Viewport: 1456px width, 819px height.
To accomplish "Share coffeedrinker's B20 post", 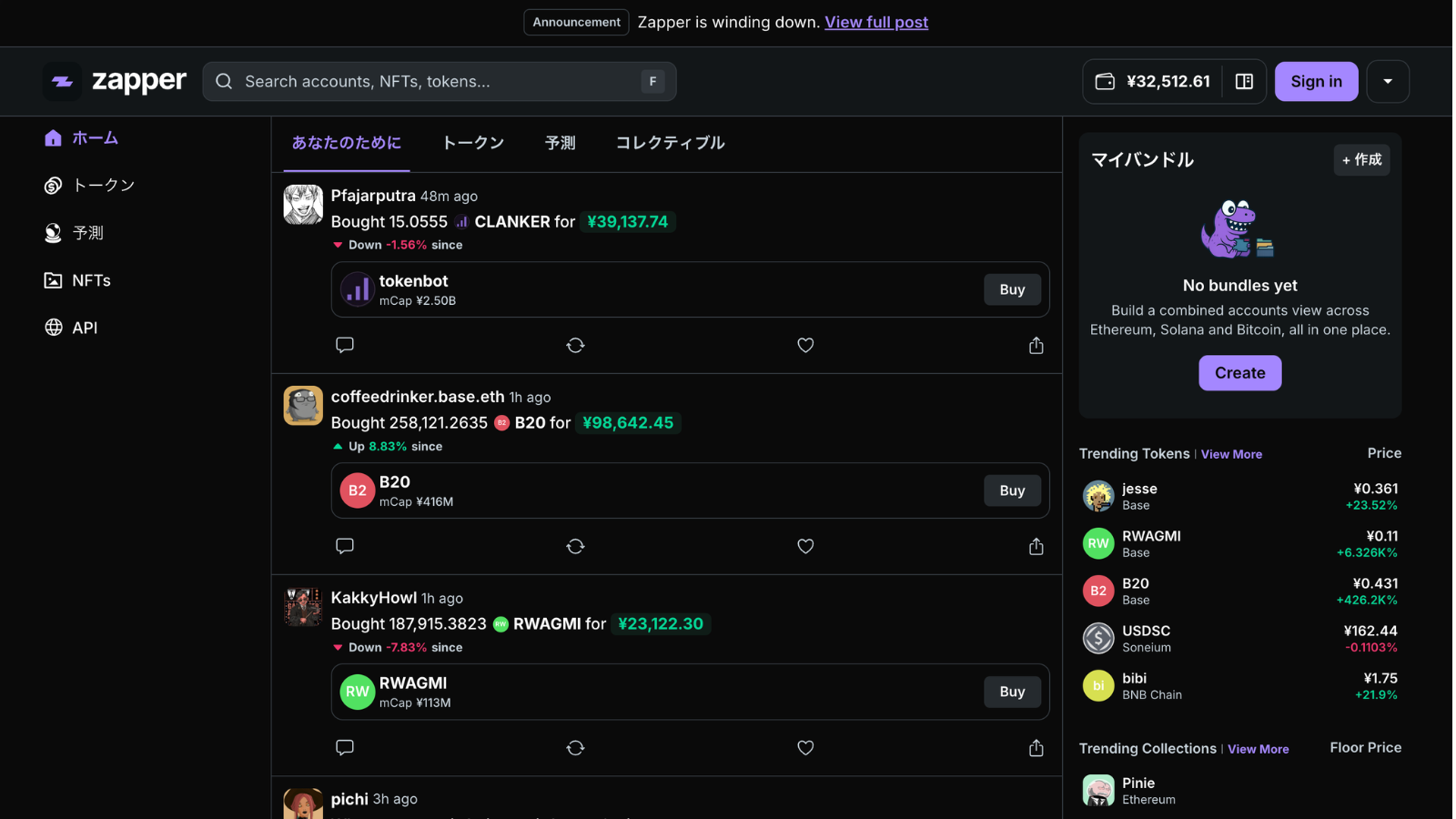I will point(1036,546).
